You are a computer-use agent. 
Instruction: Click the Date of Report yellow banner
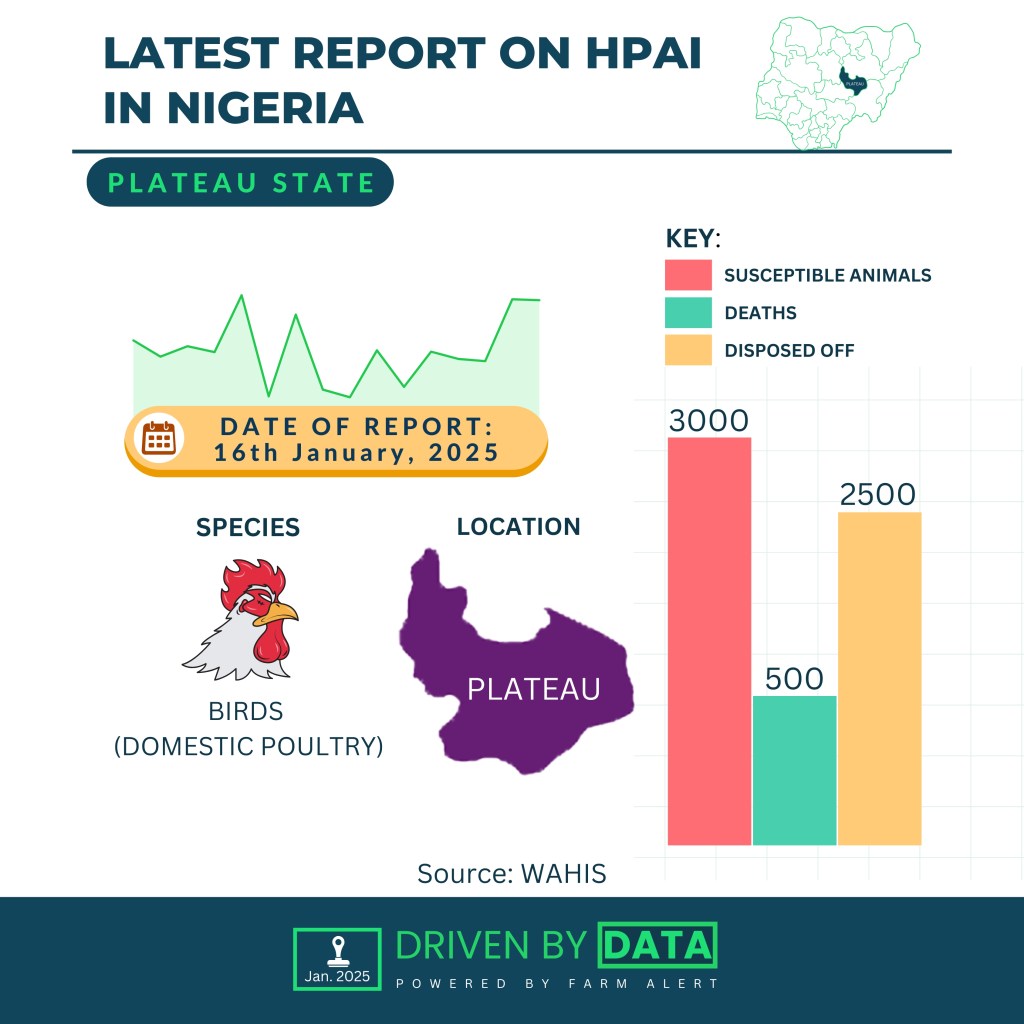[355, 439]
